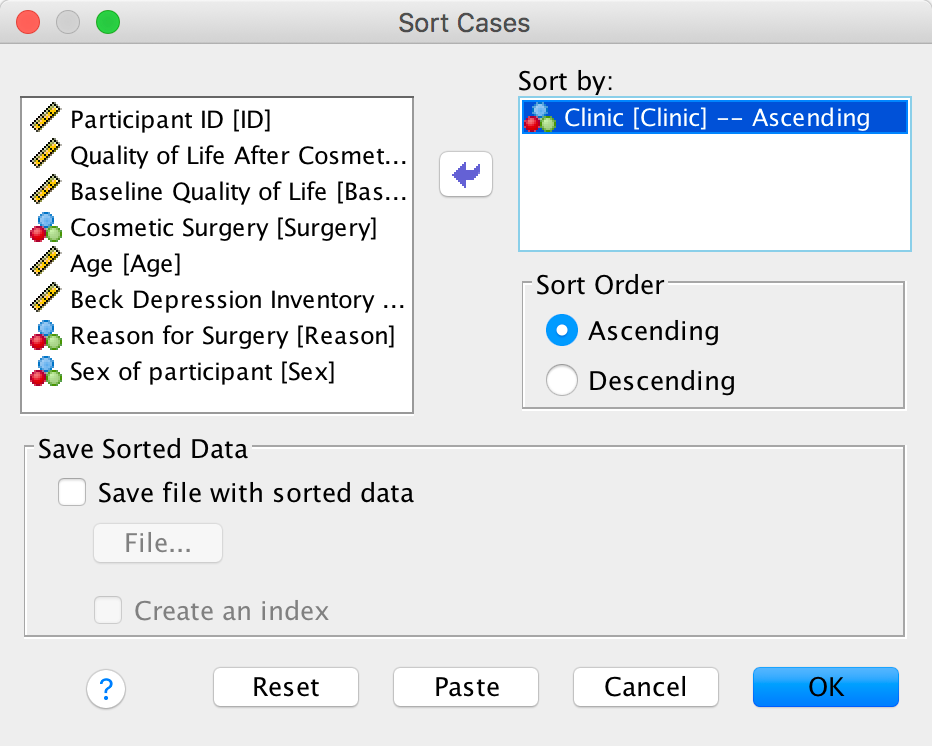Choose the Descending sort order
The height and width of the screenshot is (746, 932).
tap(562, 381)
